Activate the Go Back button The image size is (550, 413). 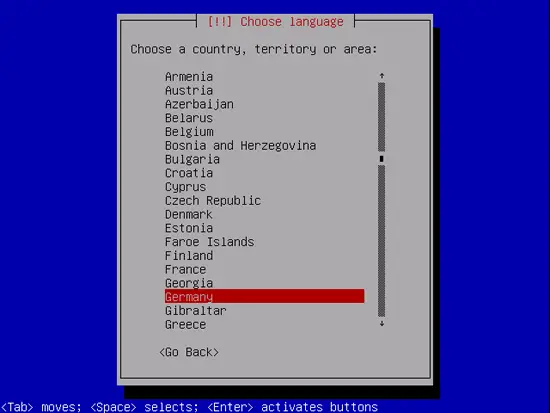[189, 352]
